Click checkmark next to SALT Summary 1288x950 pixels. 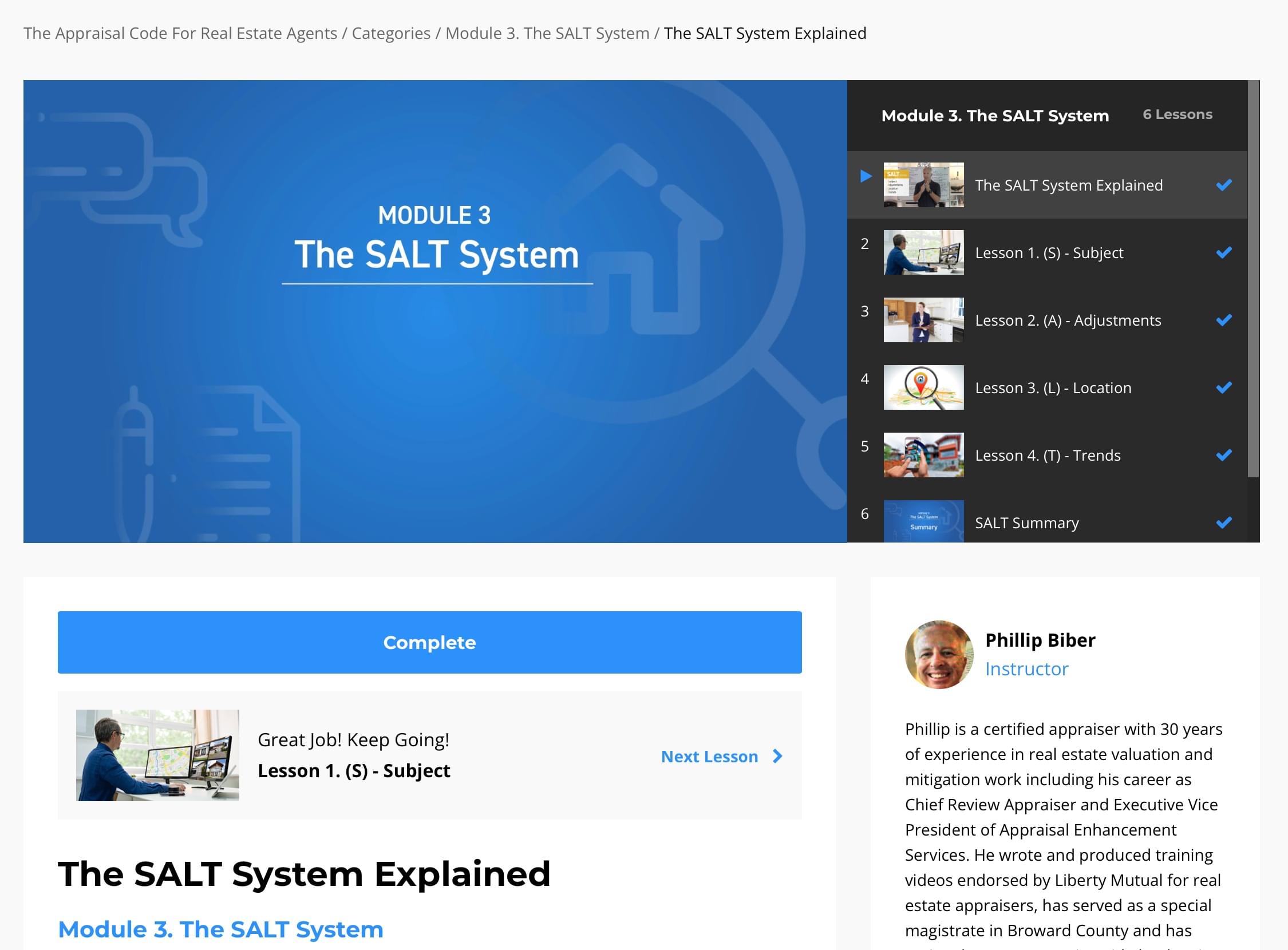coord(1223,522)
